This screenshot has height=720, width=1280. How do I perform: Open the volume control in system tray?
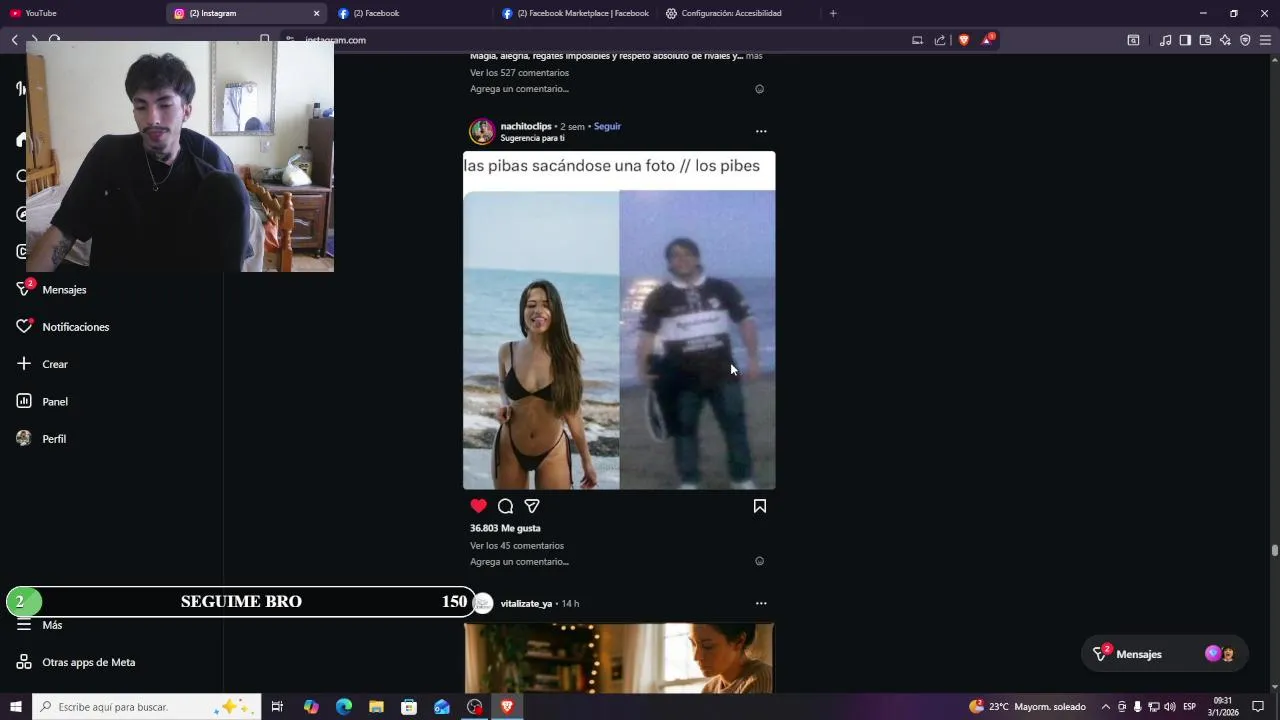(x=1170, y=707)
